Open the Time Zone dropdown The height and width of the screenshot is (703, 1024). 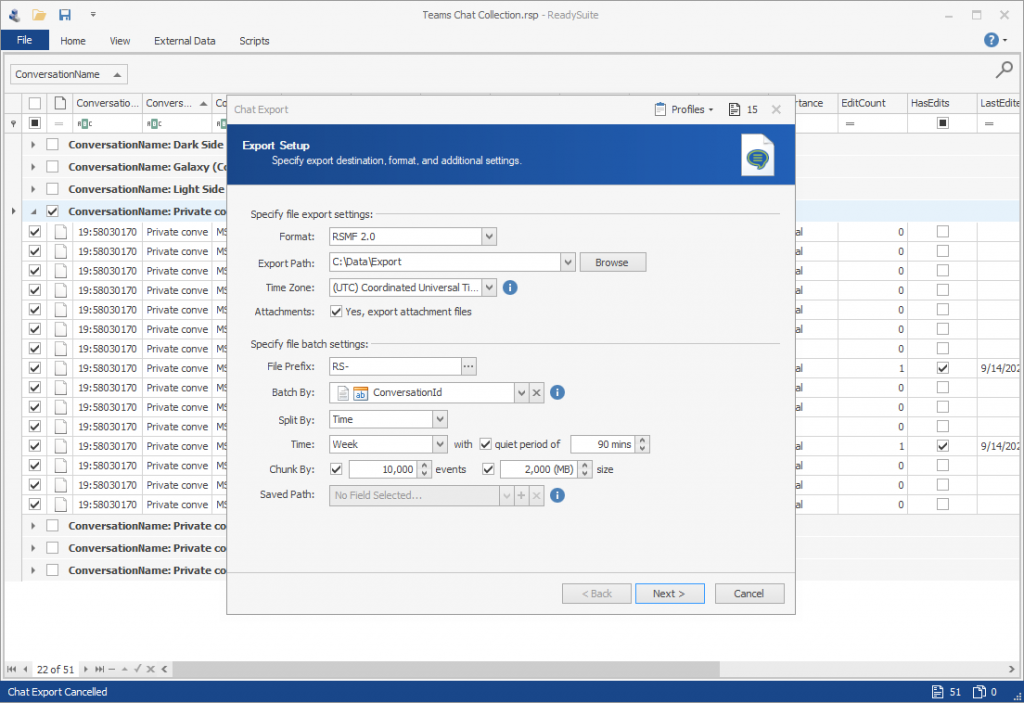tap(488, 287)
